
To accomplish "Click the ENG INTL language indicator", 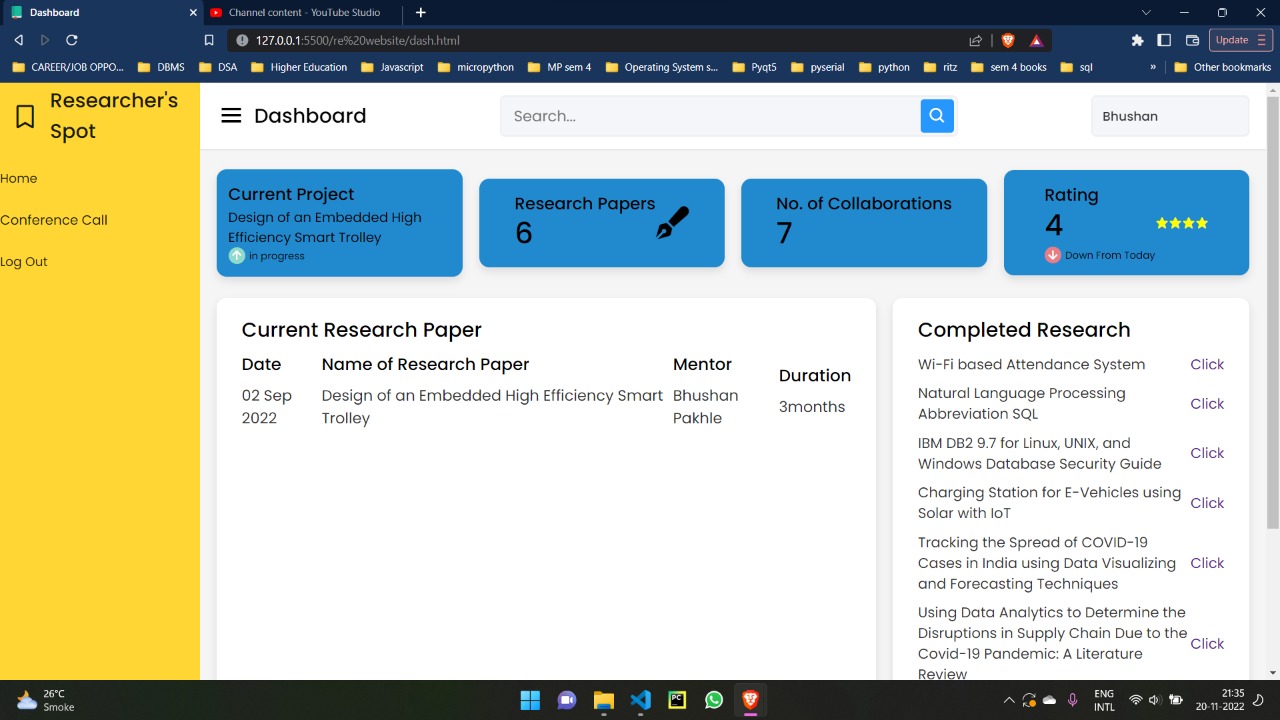I will (x=1104, y=700).
